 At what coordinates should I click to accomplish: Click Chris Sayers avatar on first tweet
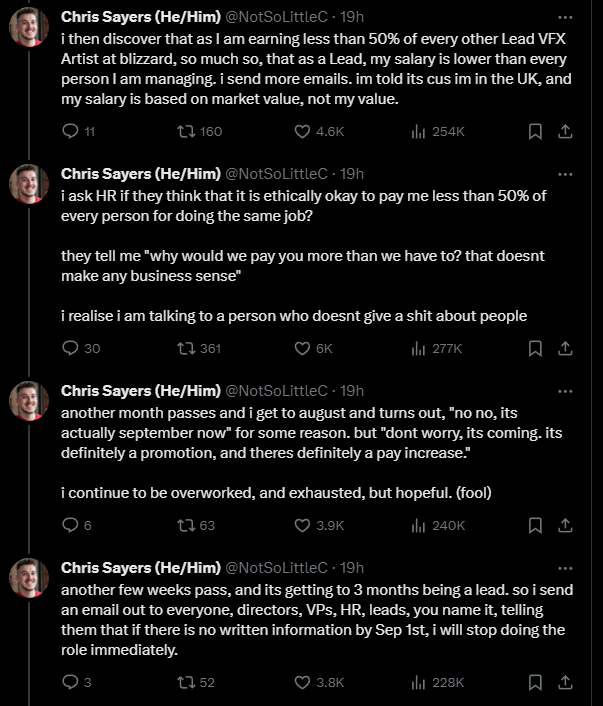coord(29,27)
